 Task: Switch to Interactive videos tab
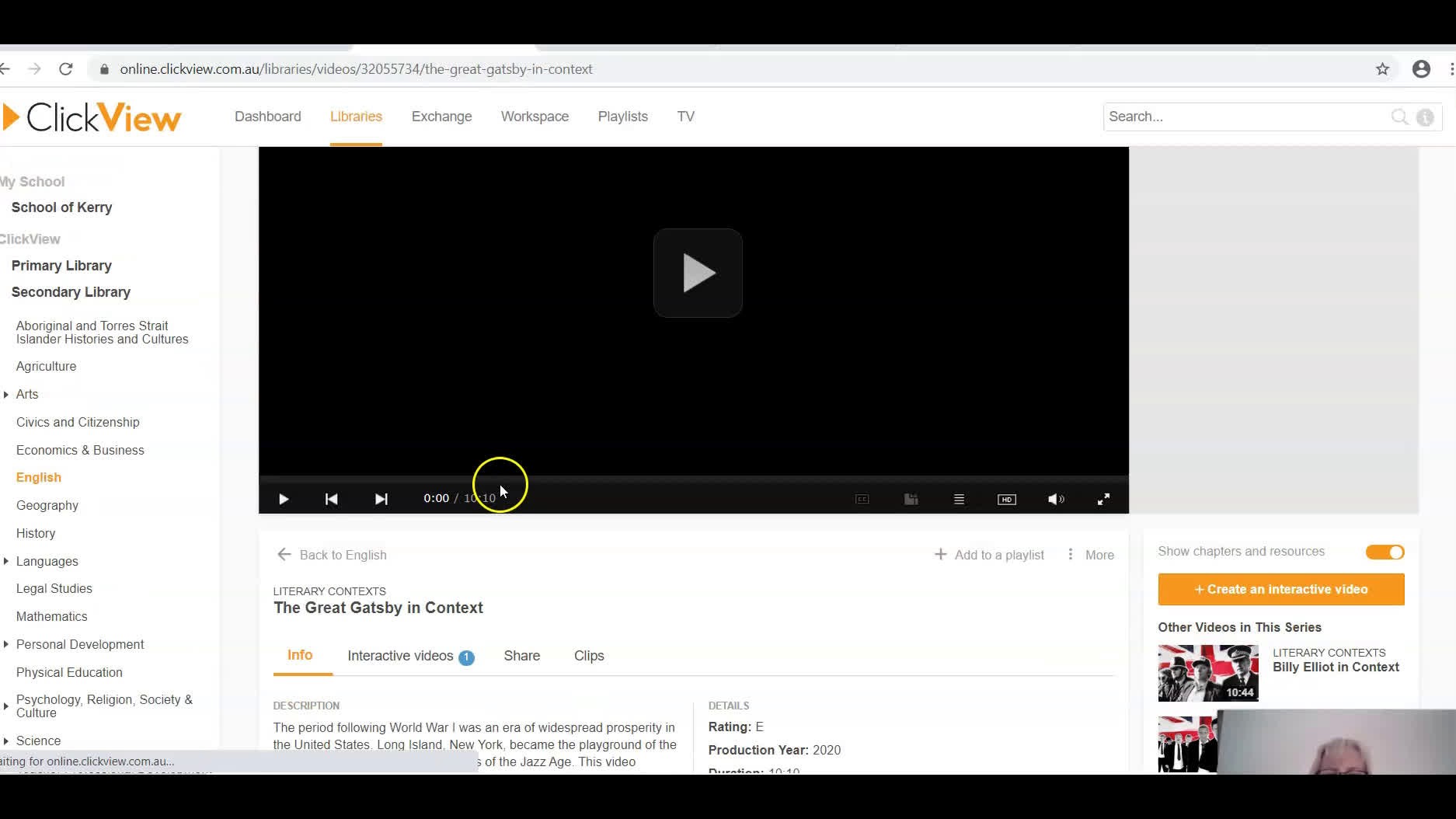tap(410, 656)
